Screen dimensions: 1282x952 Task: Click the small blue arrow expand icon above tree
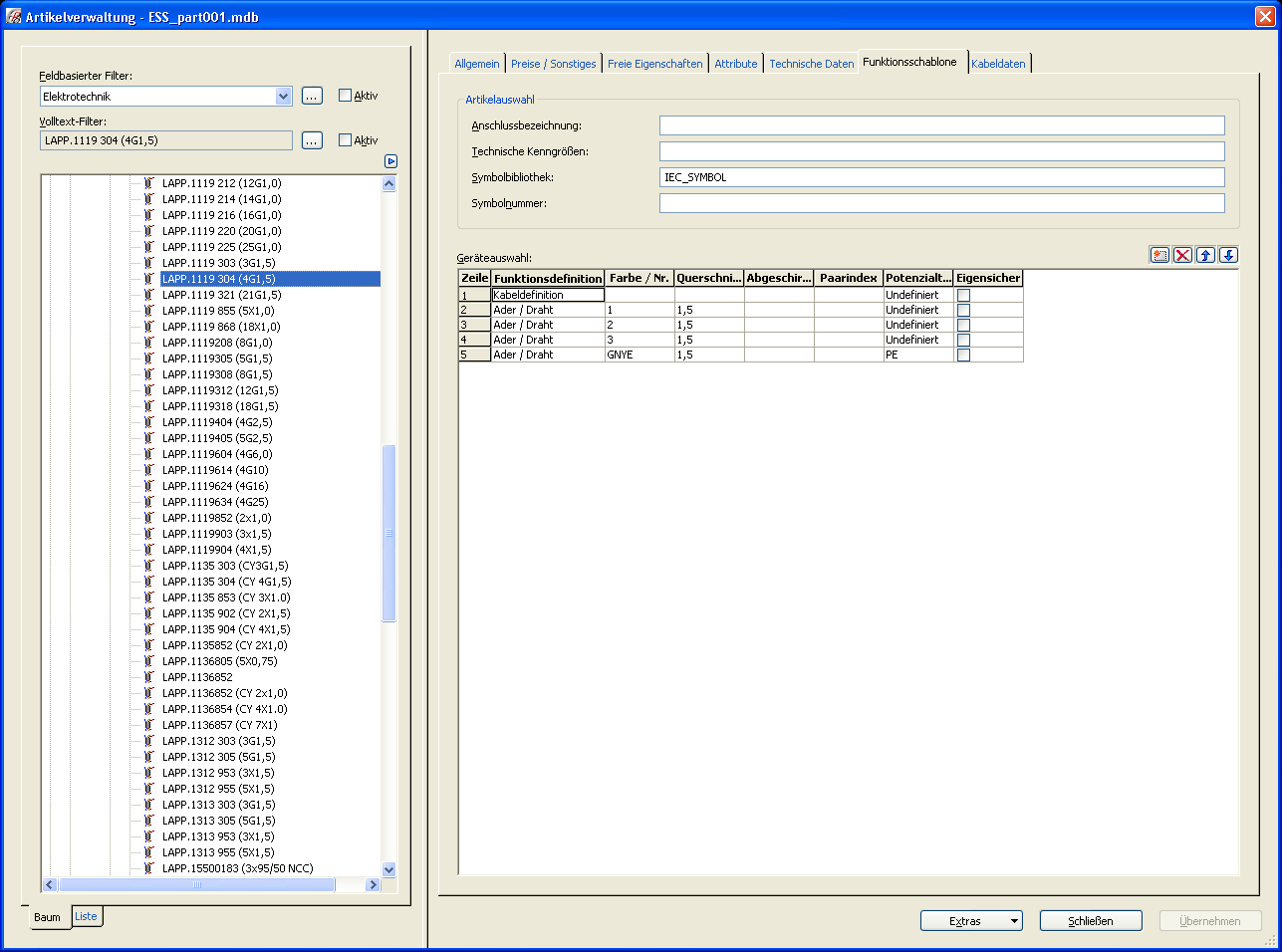tap(390, 161)
